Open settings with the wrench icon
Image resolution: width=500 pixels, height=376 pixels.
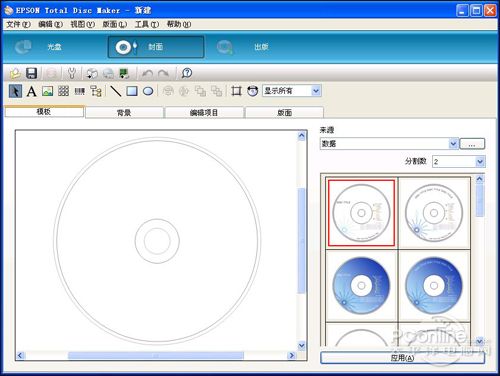[x=72, y=73]
